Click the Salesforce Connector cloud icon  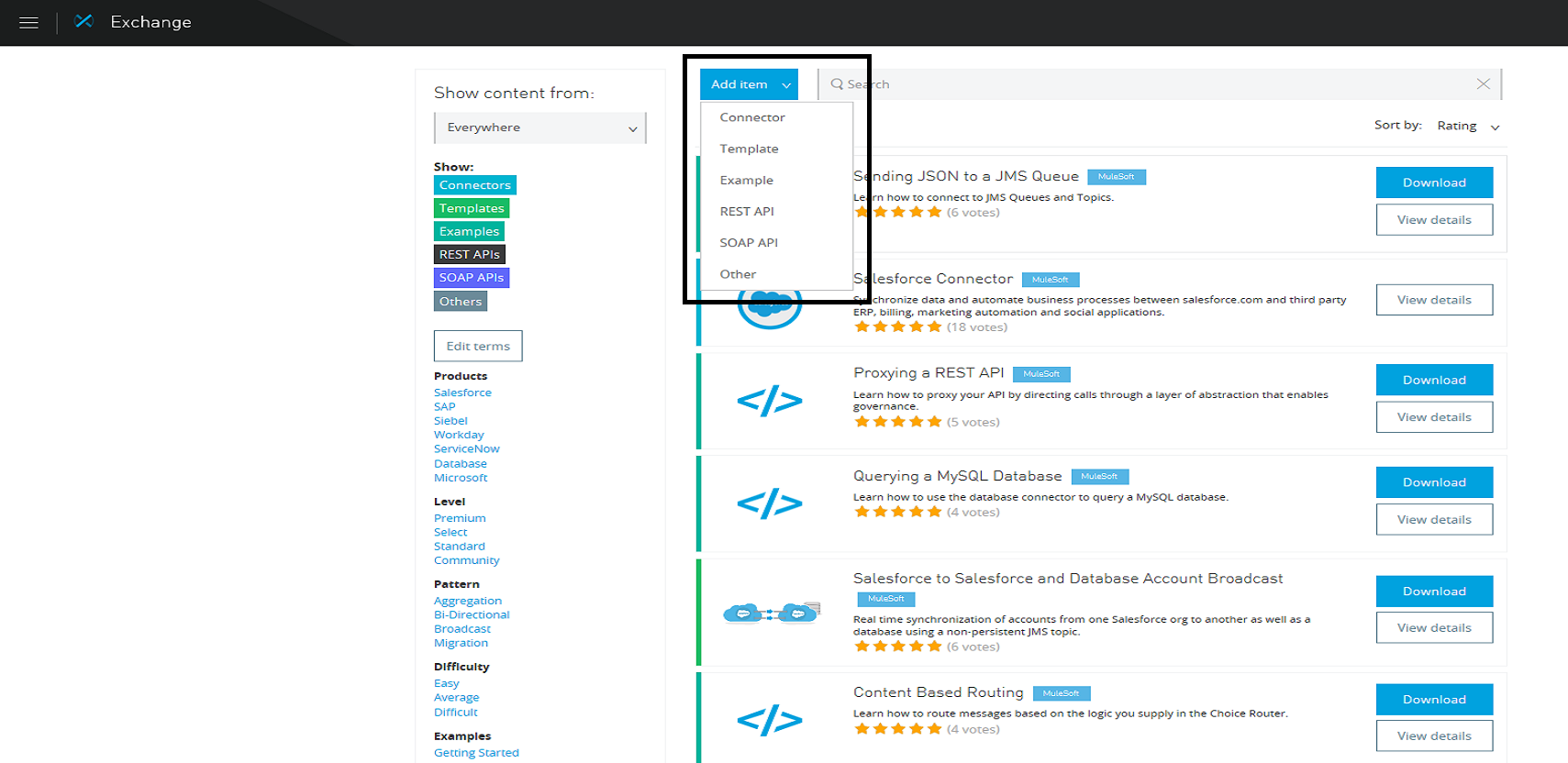(x=770, y=307)
